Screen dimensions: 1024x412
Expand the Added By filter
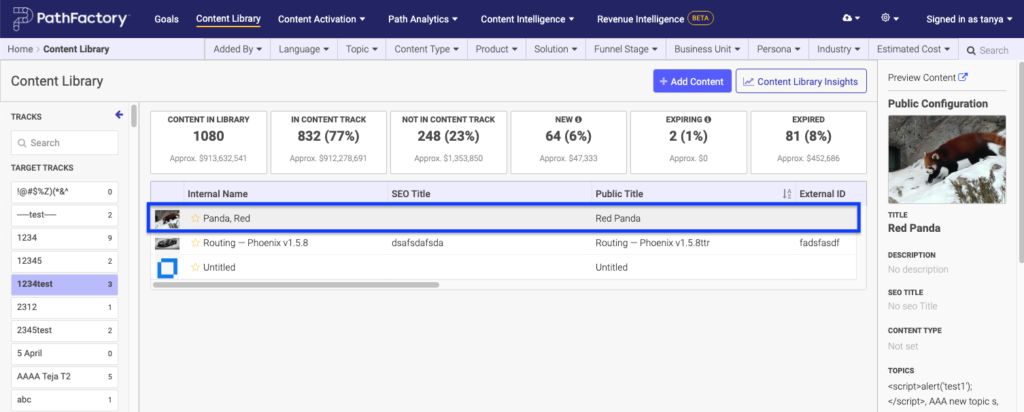pyautogui.click(x=238, y=49)
